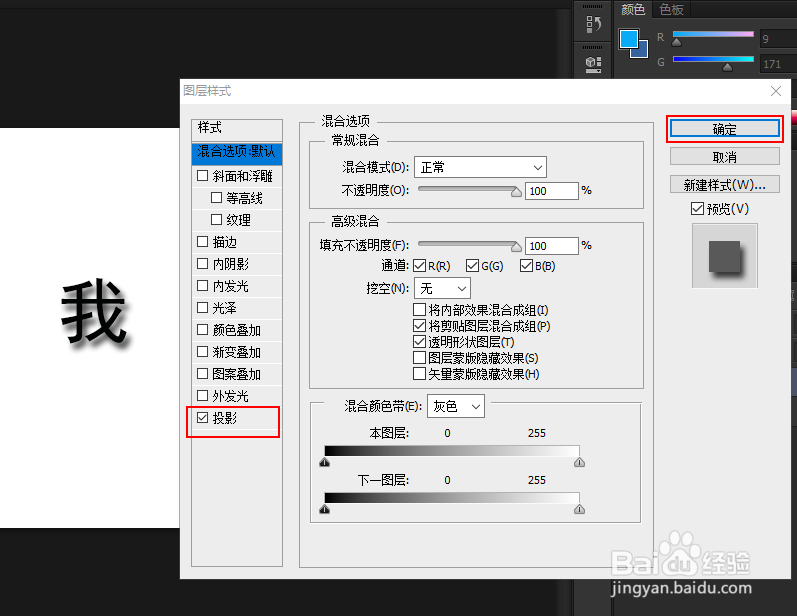Viewport: 797px width, 616px height.
Task: Select the 投影 style label
Action: tap(225, 418)
